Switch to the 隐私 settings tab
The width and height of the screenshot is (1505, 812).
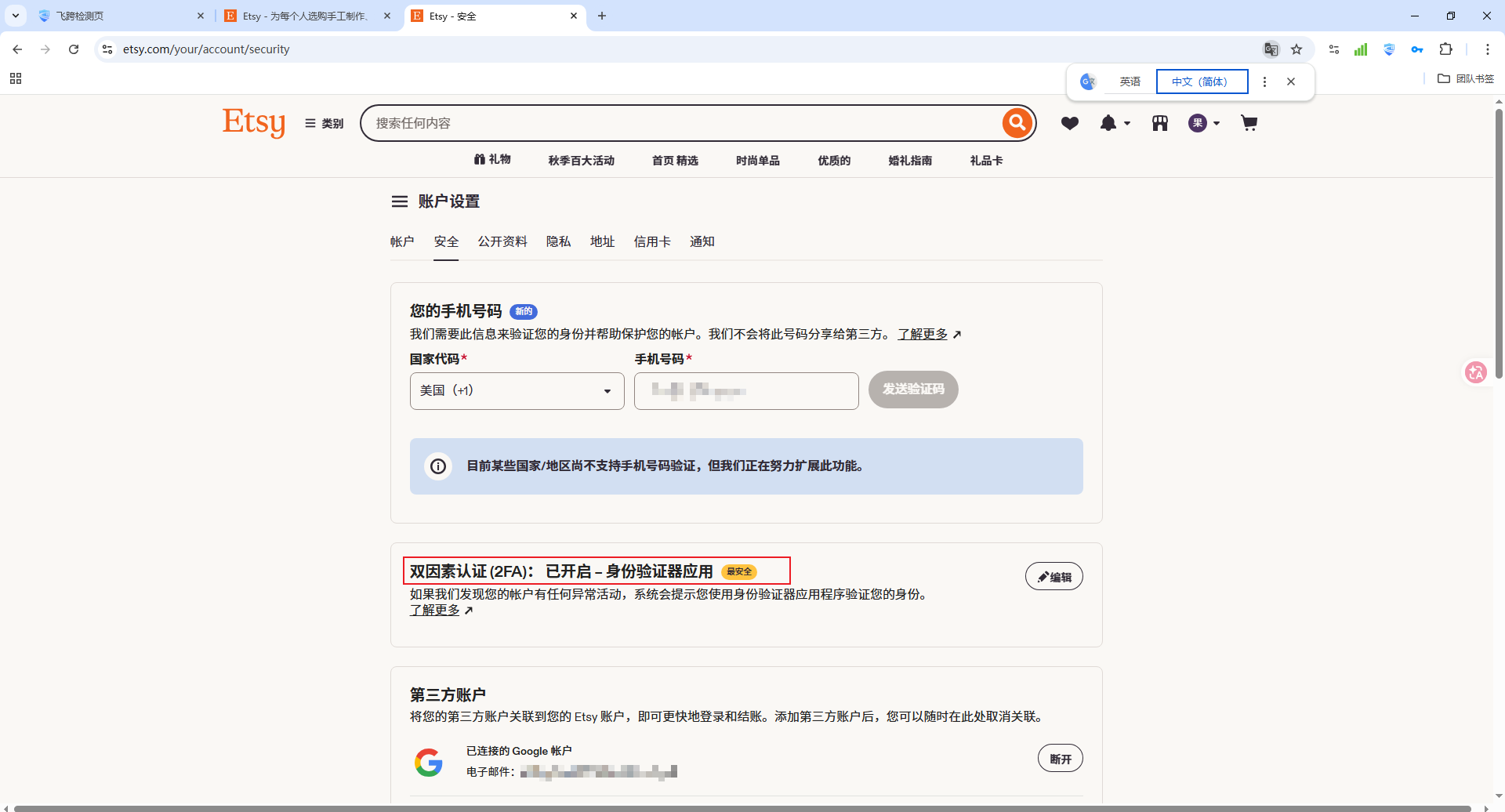558,241
